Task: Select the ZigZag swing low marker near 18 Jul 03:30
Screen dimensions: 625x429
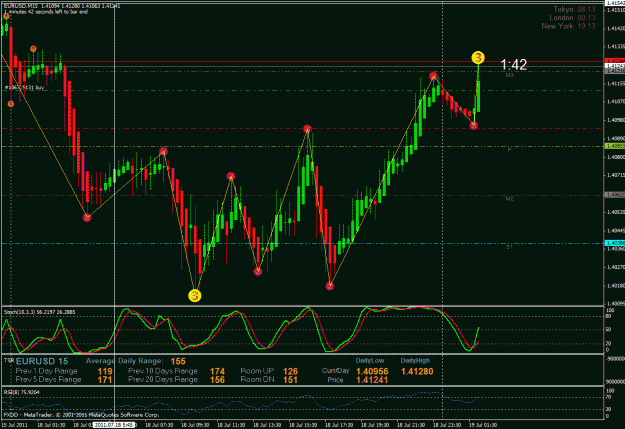Action: click(87, 218)
